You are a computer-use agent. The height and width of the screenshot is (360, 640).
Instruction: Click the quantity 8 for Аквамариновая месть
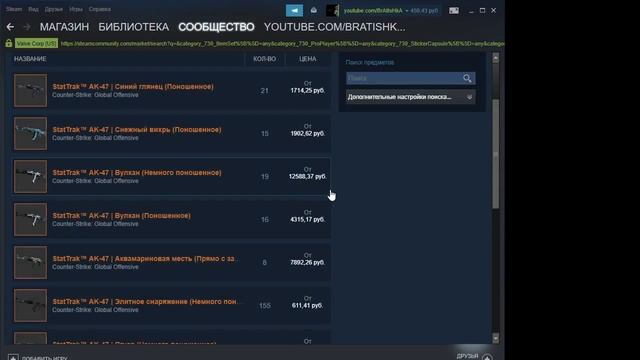point(264,262)
